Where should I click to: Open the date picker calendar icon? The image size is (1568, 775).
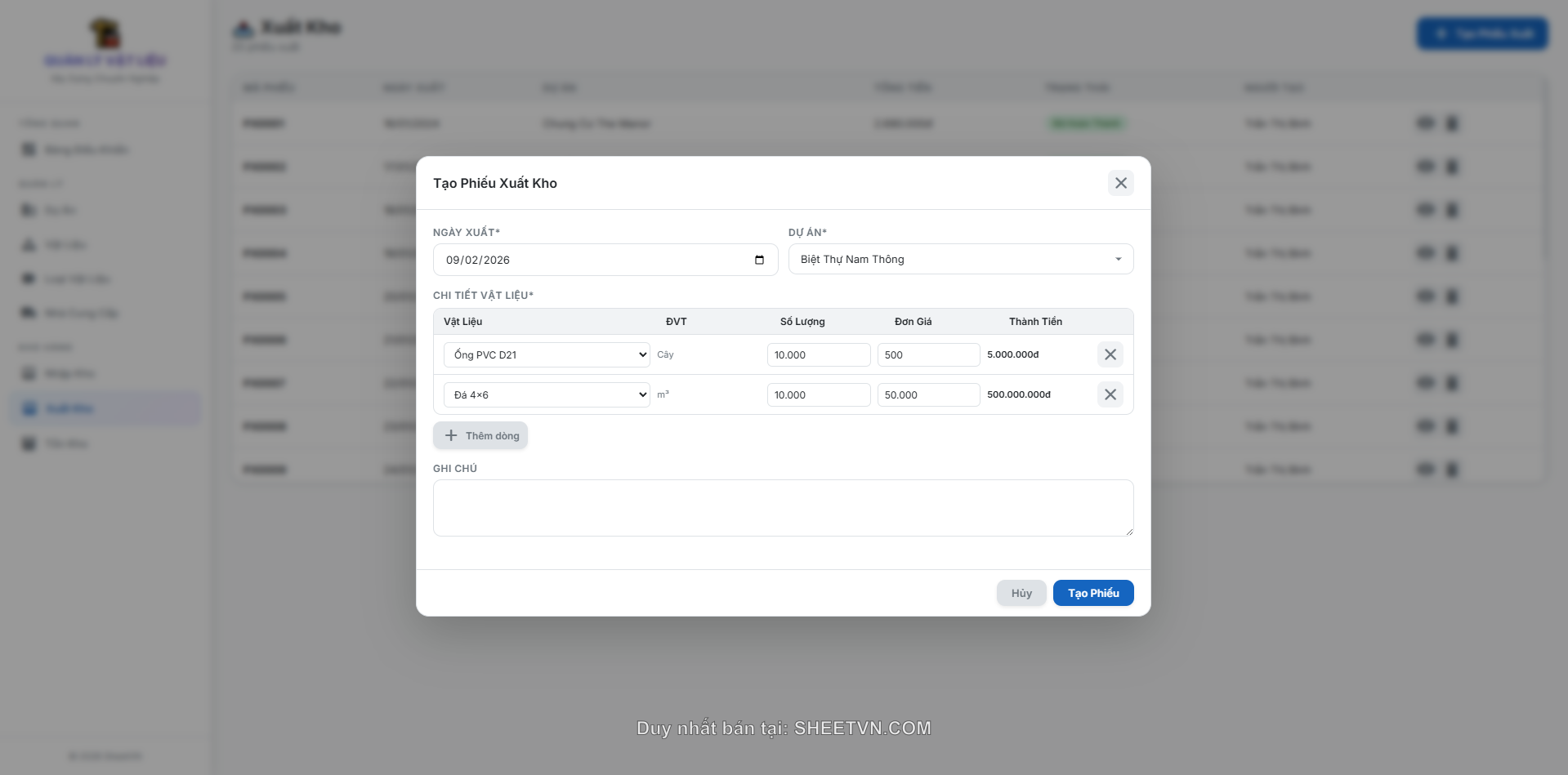pyautogui.click(x=759, y=260)
